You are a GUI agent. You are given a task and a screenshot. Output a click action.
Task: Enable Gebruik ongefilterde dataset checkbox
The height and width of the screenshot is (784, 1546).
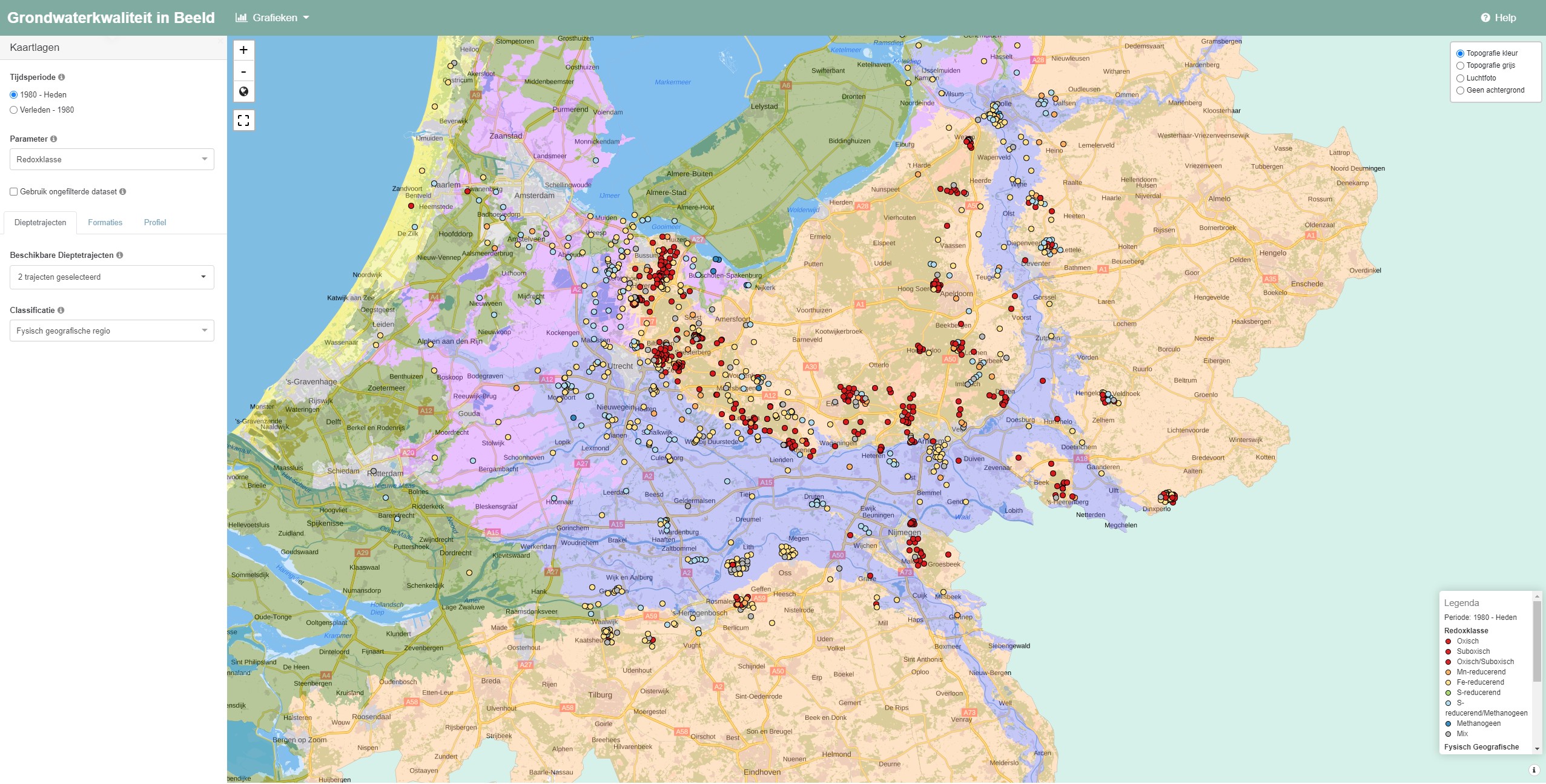point(14,192)
